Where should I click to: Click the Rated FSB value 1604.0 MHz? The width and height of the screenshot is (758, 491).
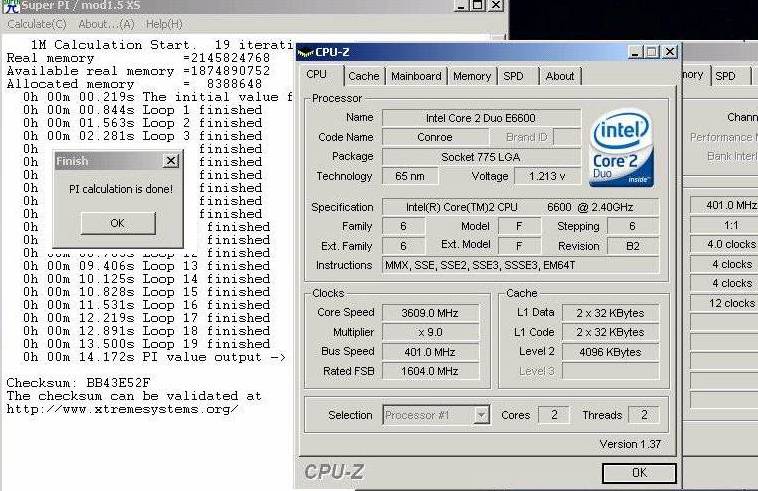click(430, 371)
